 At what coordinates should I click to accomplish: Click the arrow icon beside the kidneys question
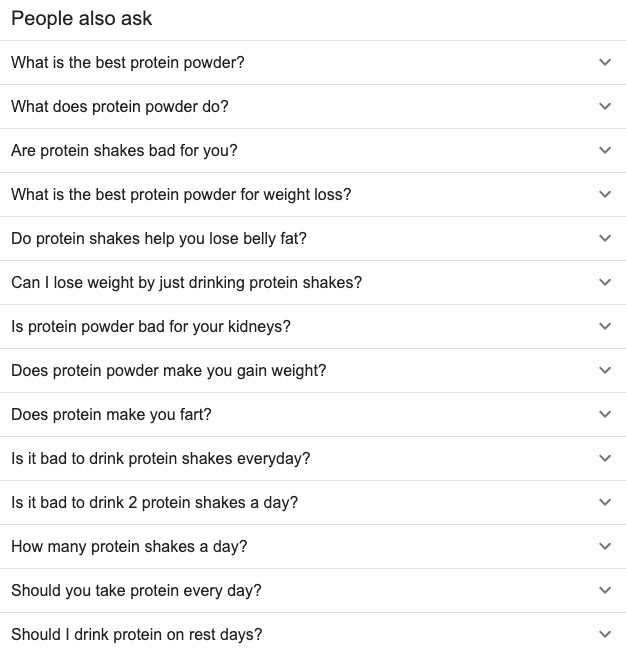tap(604, 326)
